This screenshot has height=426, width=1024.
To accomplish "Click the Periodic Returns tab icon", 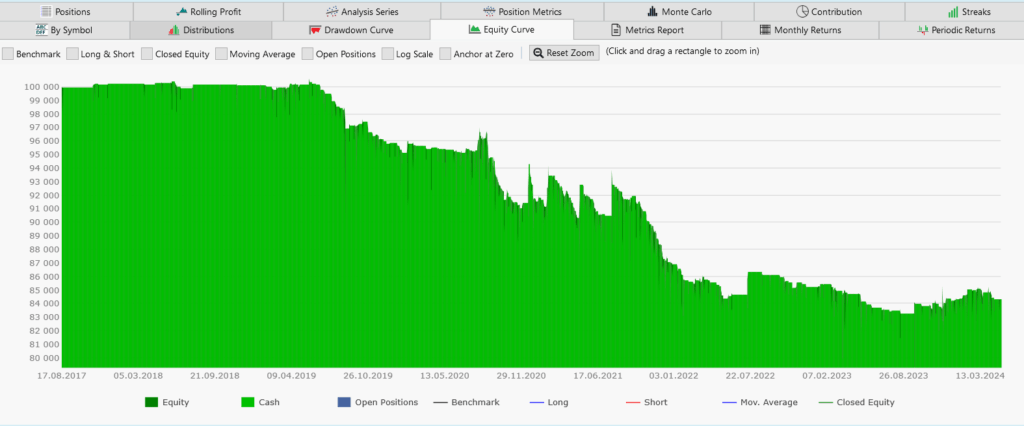I will [x=923, y=30].
